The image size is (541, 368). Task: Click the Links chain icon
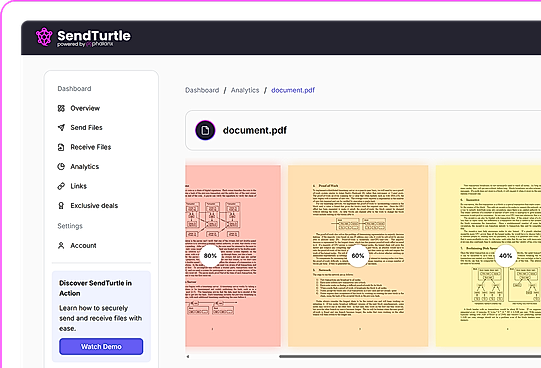[x=61, y=186]
